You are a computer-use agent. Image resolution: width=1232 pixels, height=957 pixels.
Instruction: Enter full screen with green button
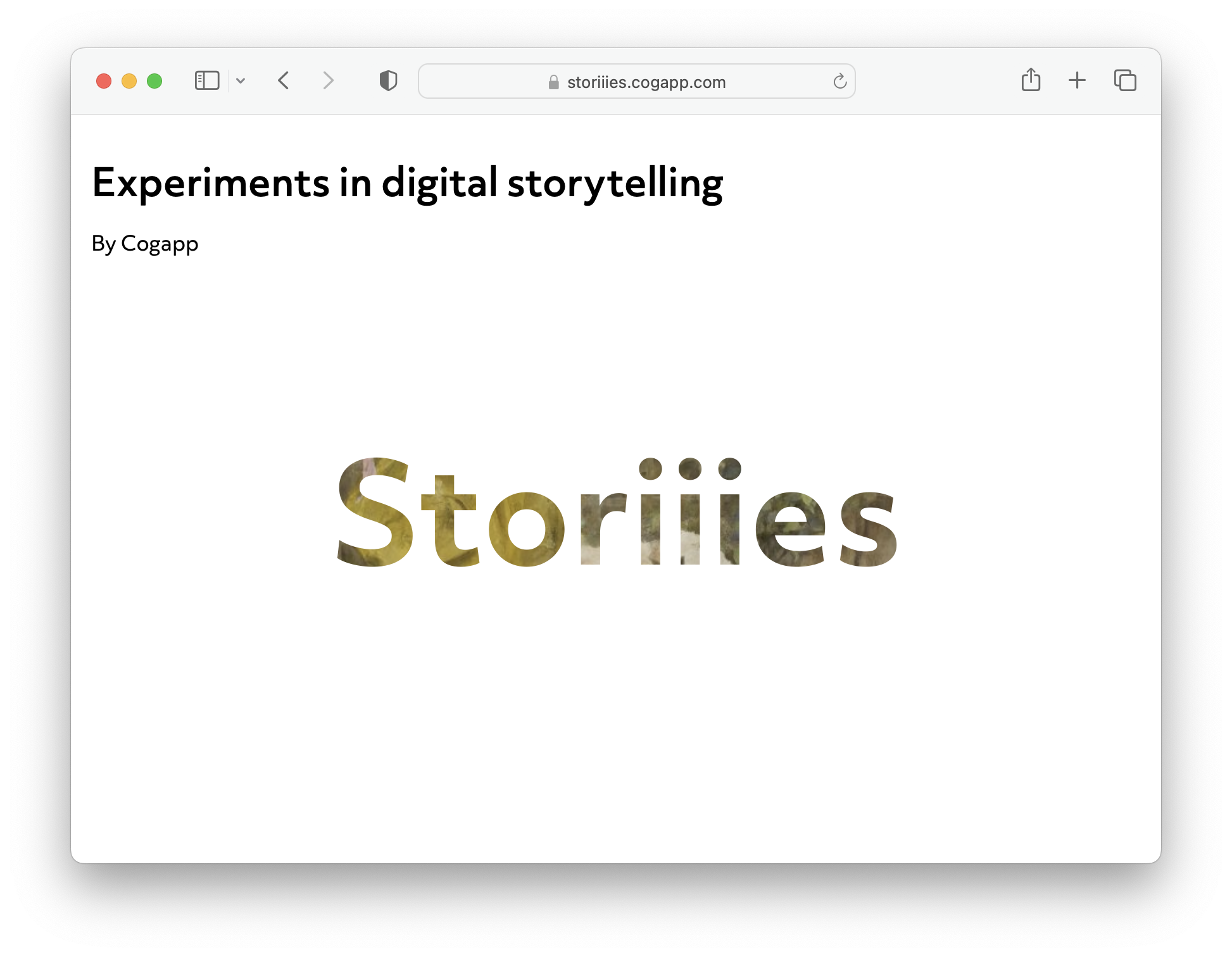coord(154,81)
